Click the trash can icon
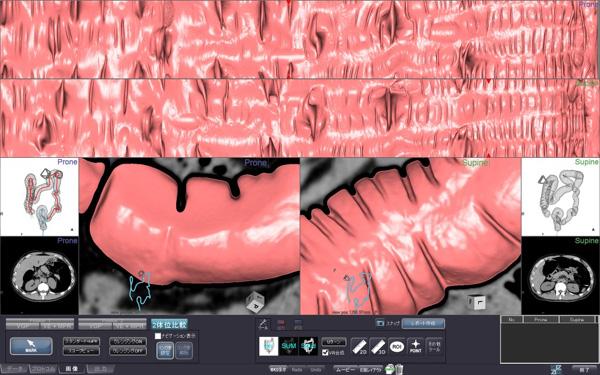600x375 pixels. 399,370
